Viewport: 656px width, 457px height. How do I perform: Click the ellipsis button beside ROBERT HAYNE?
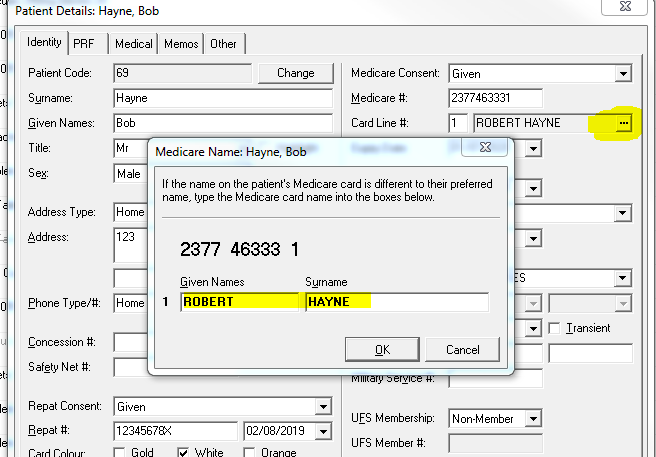[624, 123]
